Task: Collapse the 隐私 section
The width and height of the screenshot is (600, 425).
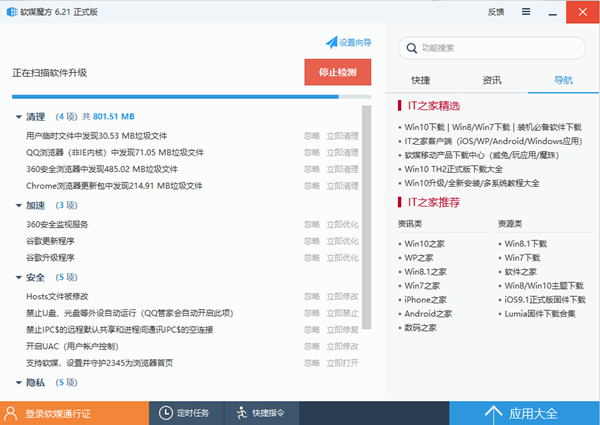Action: (x=18, y=383)
